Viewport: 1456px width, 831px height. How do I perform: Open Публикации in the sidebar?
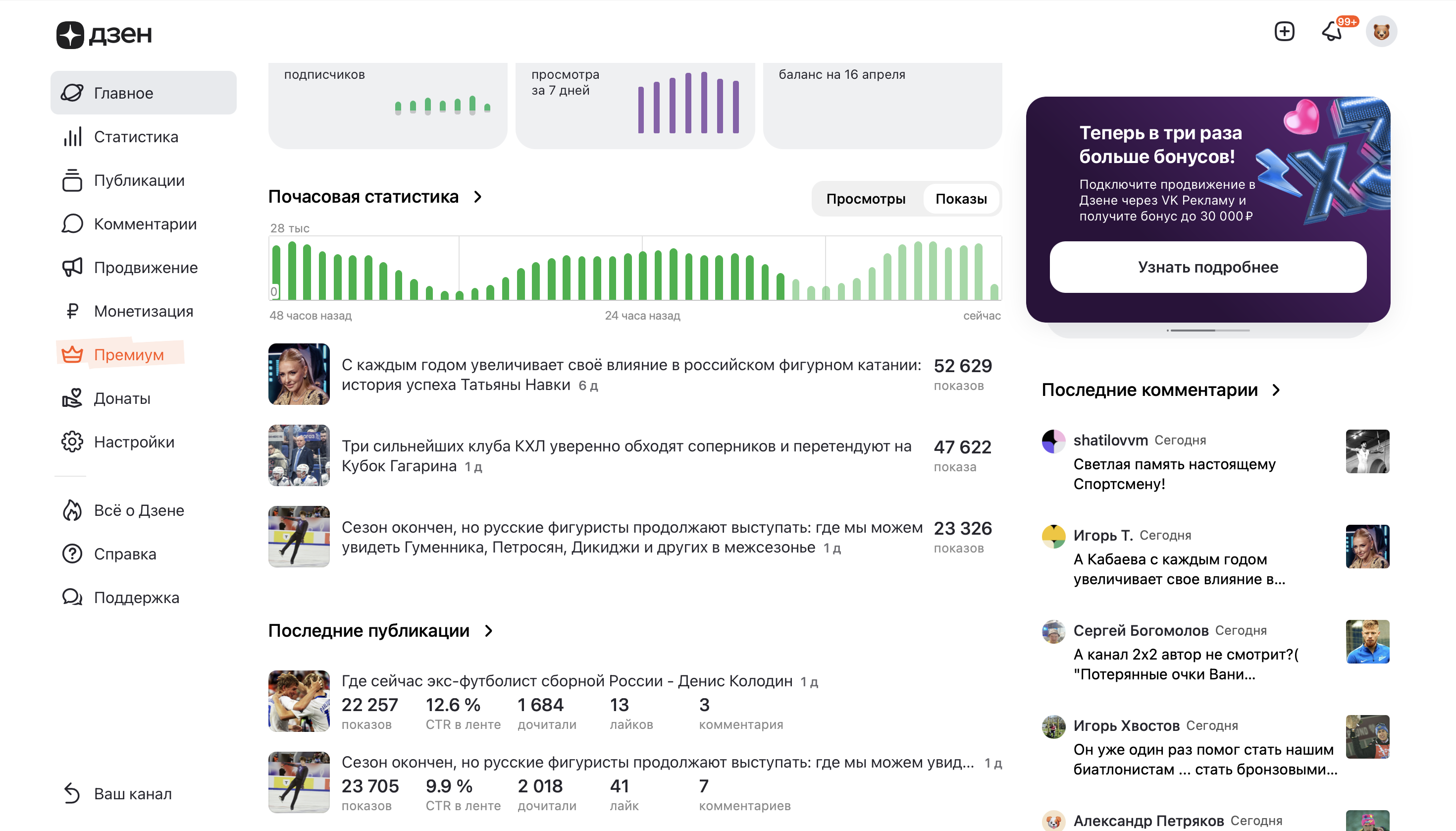tap(139, 180)
